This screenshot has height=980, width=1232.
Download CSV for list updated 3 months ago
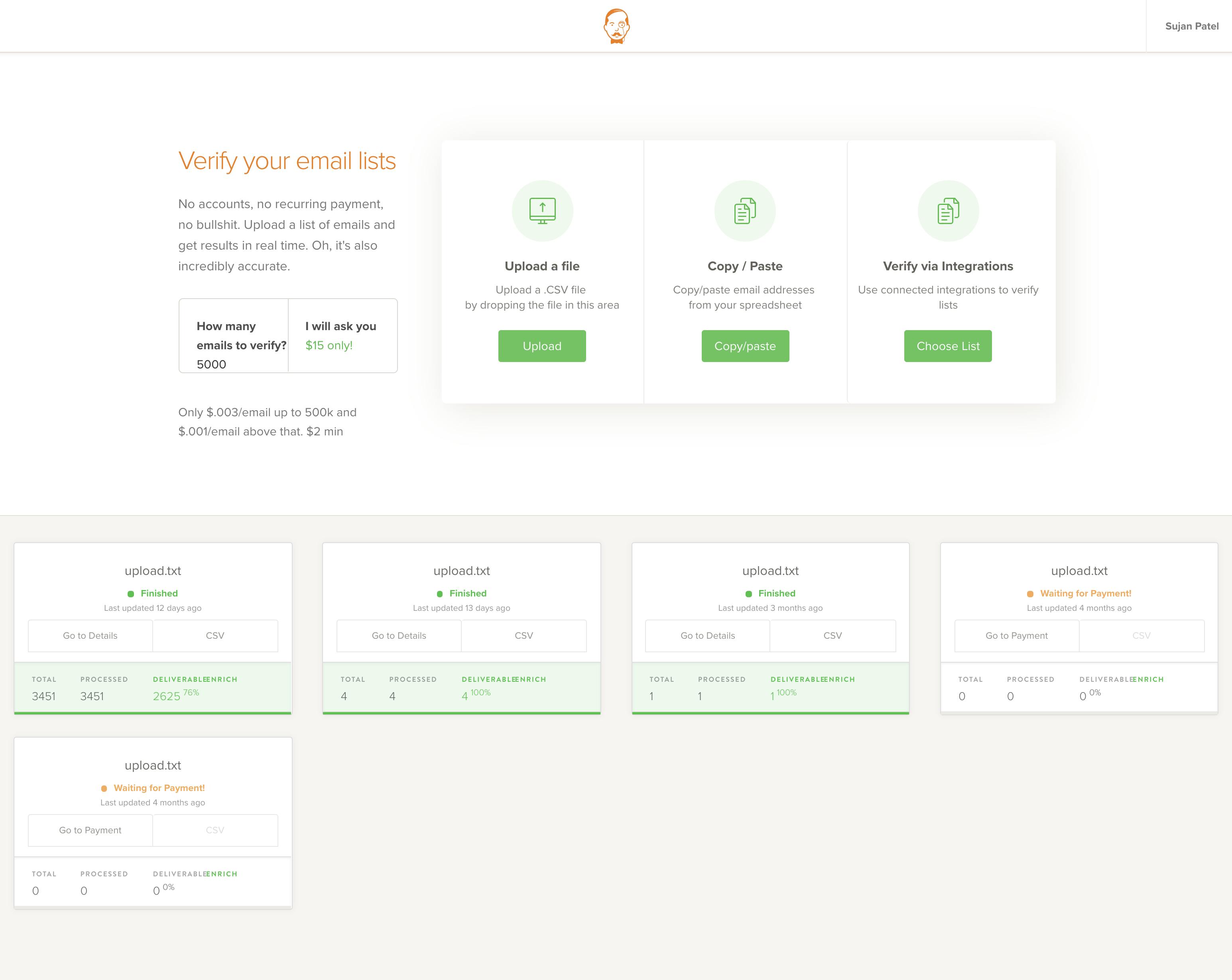832,636
